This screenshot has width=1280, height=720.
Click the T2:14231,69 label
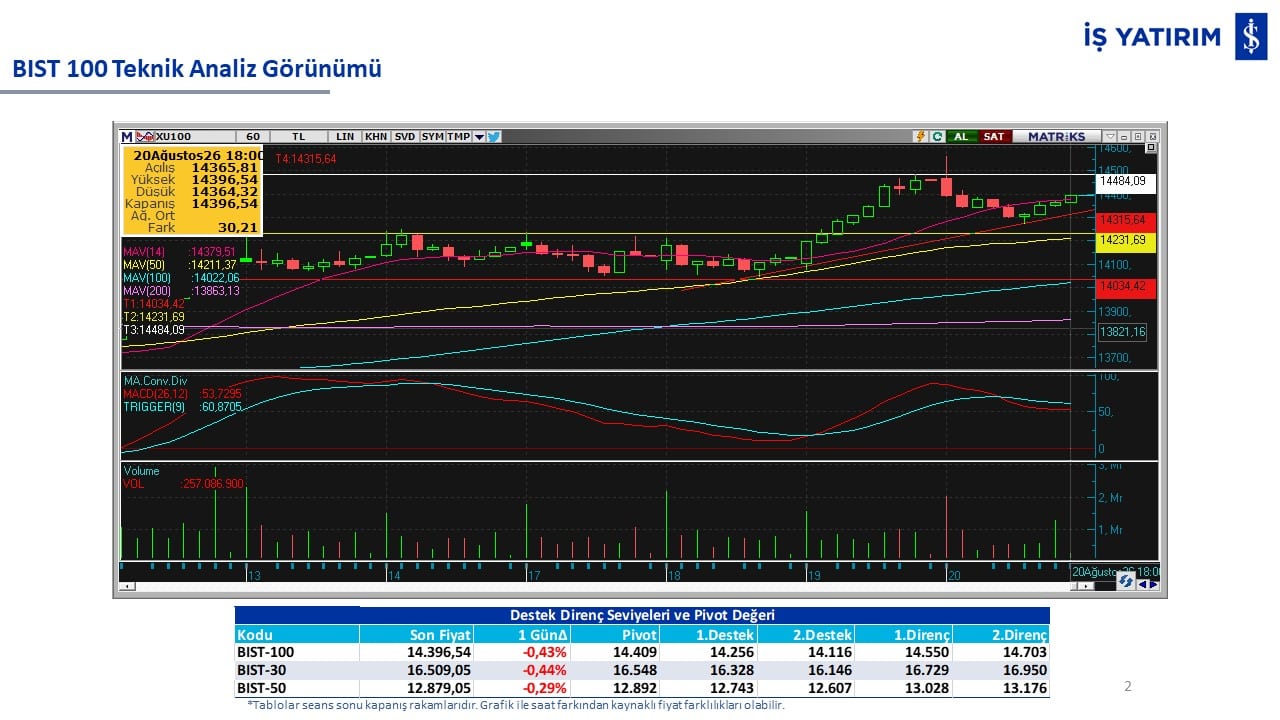pos(154,317)
